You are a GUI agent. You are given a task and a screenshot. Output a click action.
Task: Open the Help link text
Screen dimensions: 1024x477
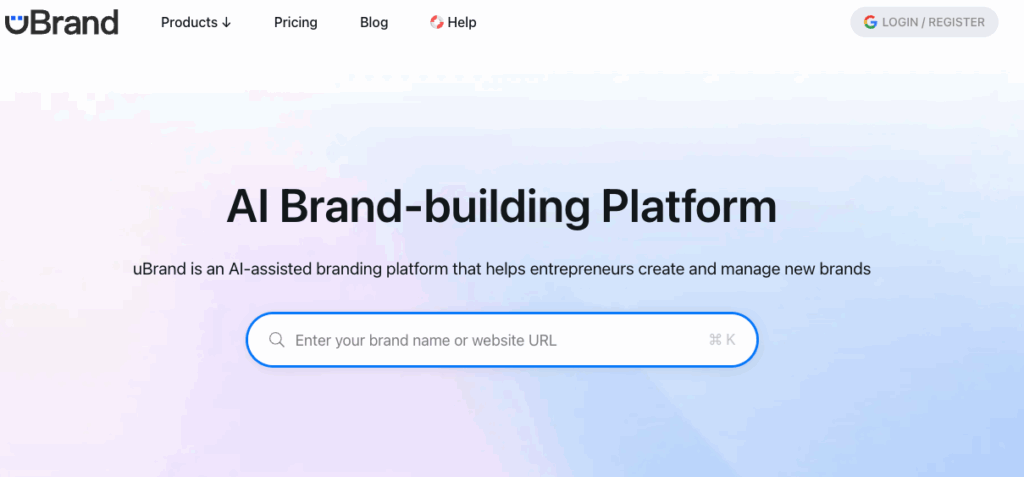(462, 22)
